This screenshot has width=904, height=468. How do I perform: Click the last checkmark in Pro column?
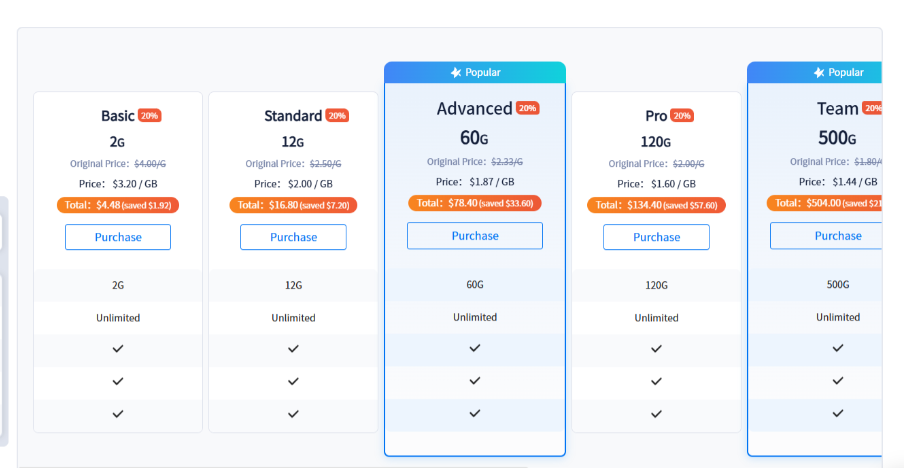pos(656,414)
